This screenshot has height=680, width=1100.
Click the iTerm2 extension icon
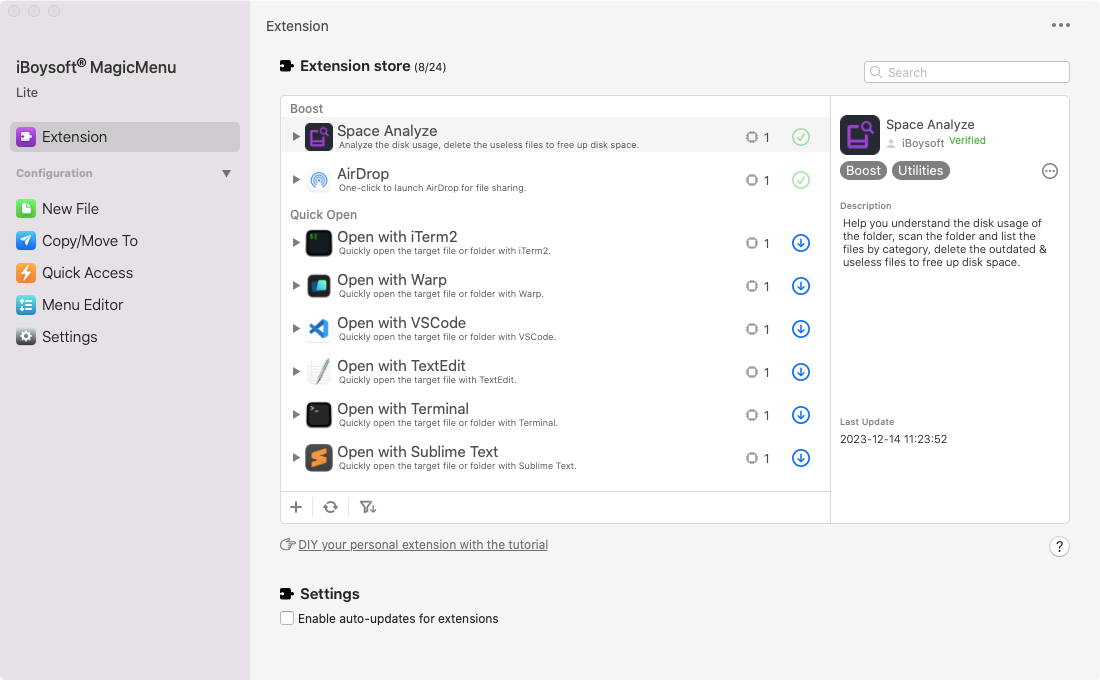(x=318, y=243)
